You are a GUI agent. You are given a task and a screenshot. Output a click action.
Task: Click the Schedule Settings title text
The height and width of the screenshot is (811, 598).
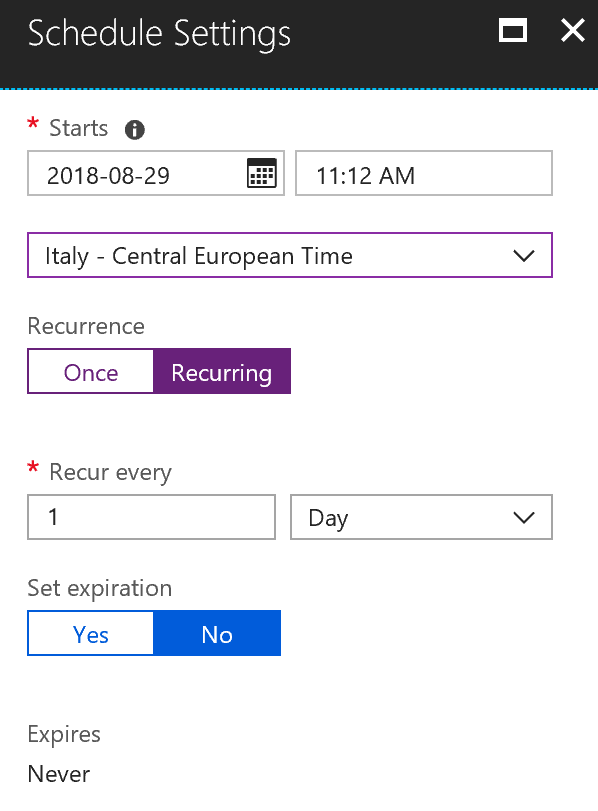[159, 34]
